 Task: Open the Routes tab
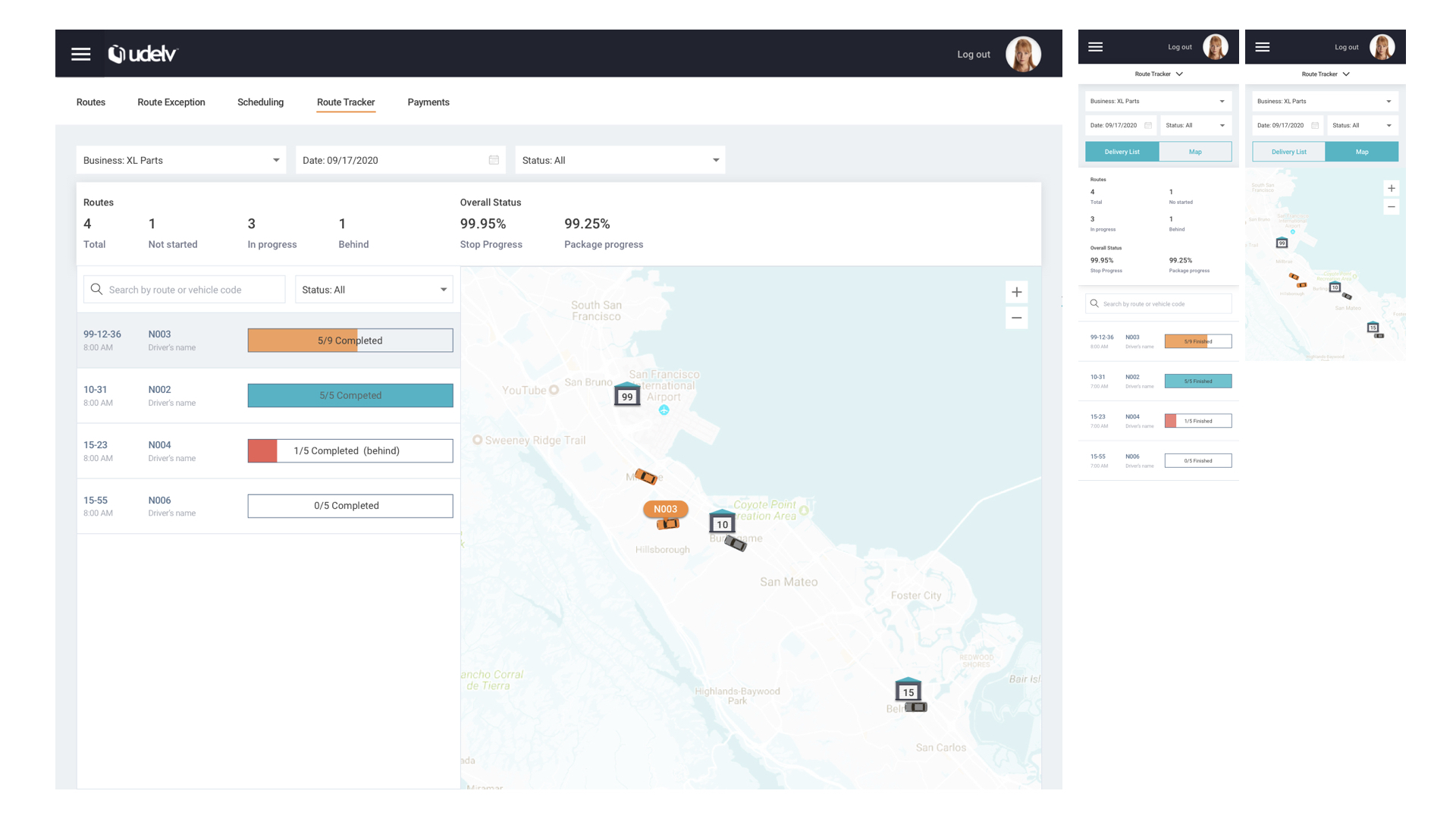[91, 102]
